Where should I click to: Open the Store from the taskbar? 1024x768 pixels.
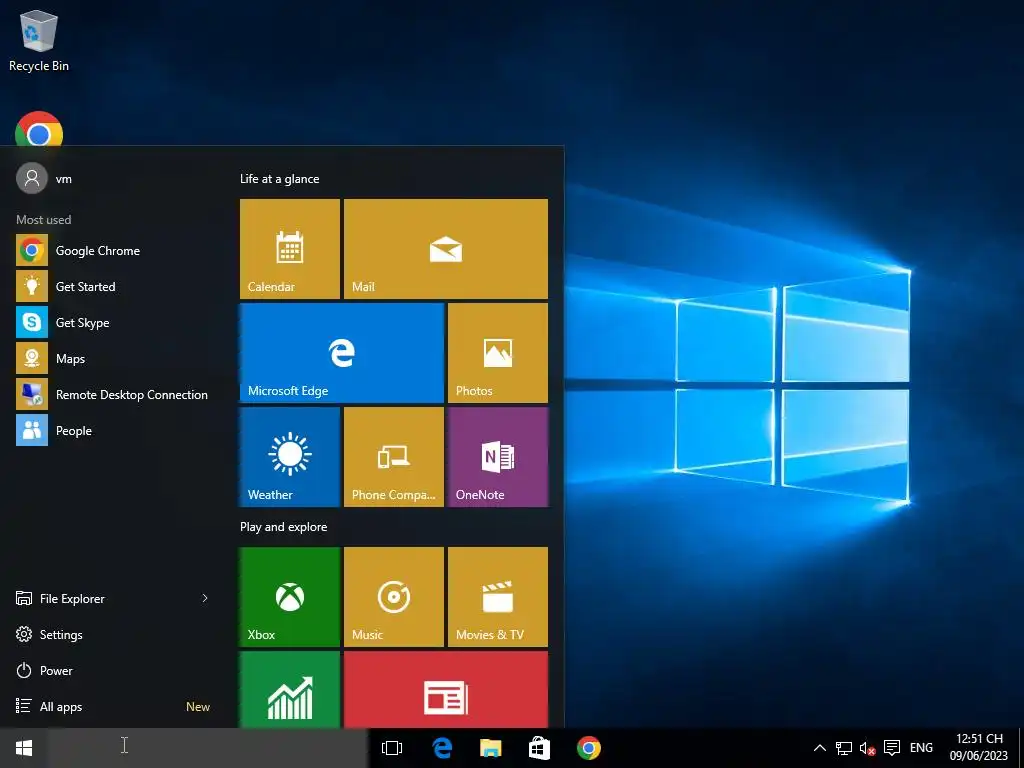click(539, 748)
